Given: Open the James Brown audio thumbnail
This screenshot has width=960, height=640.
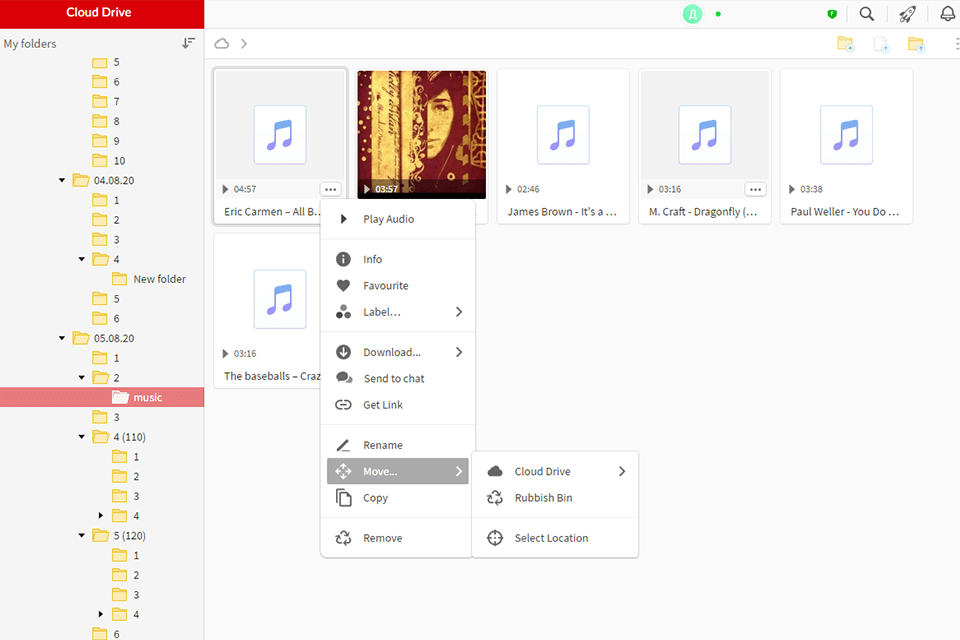Looking at the screenshot, I should coord(563,134).
